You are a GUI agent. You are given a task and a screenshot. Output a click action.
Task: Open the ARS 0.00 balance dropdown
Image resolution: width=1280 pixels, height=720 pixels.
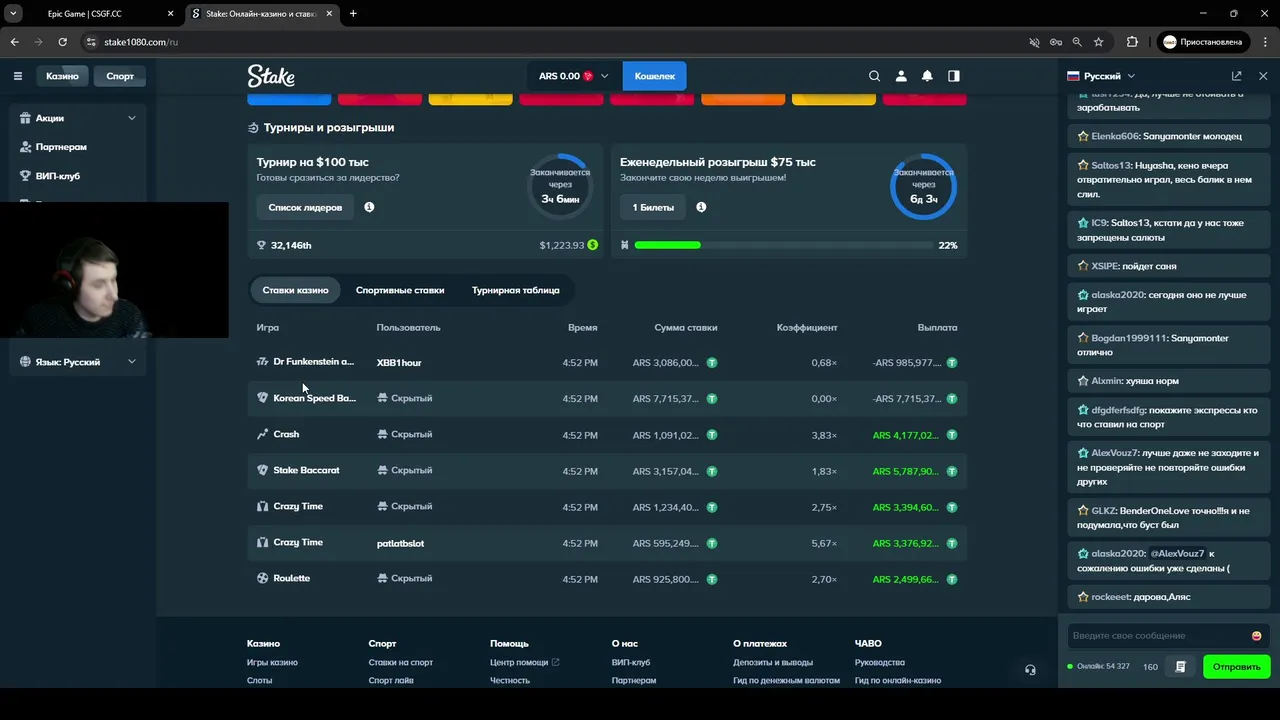[574, 76]
